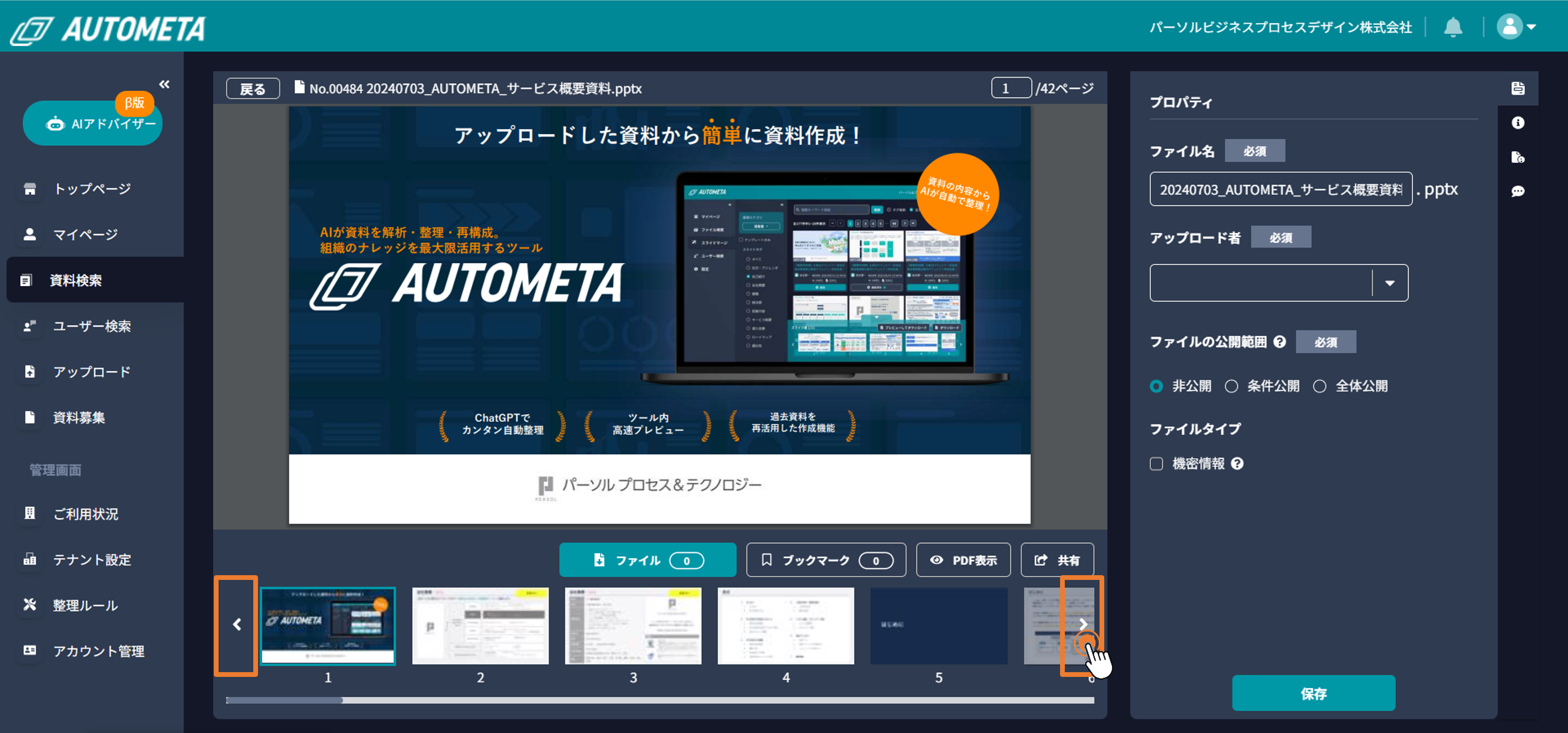
Task: Click help icon beside 機密情報
Action: pos(1237,464)
